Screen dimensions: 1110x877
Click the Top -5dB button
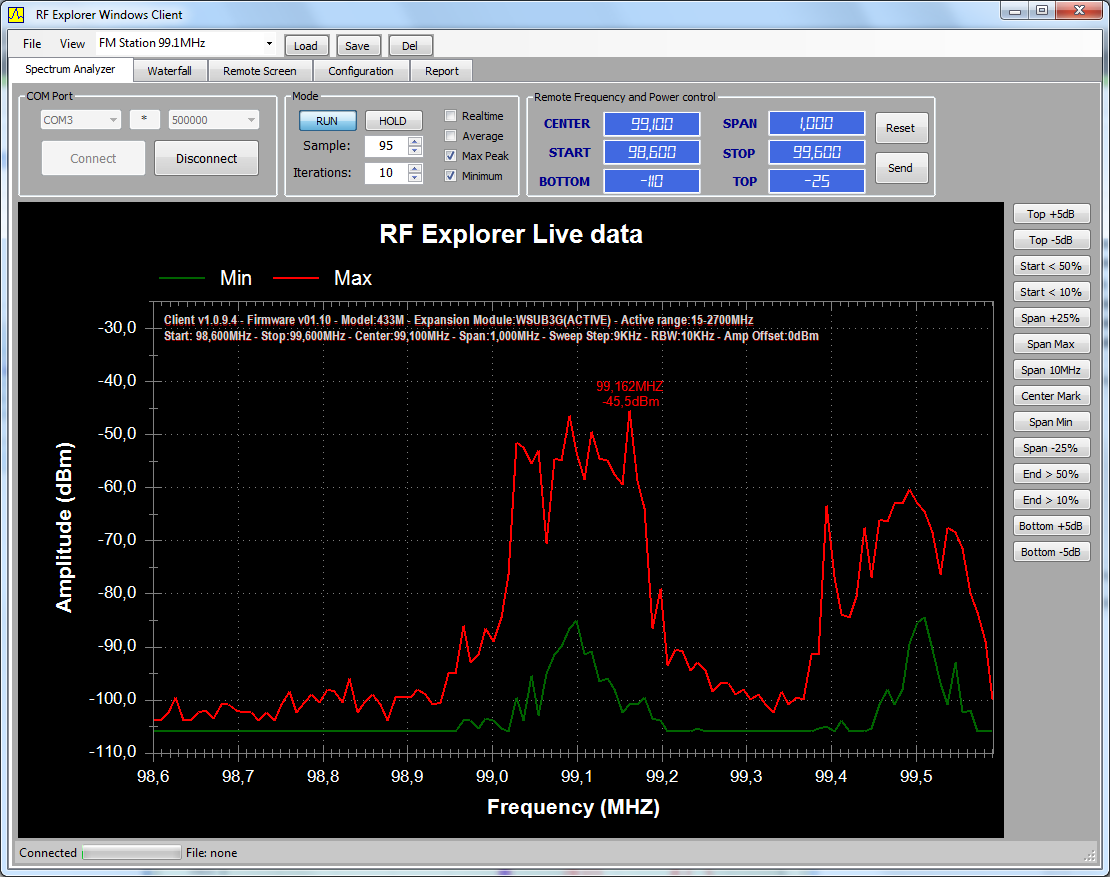[x=1051, y=240]
